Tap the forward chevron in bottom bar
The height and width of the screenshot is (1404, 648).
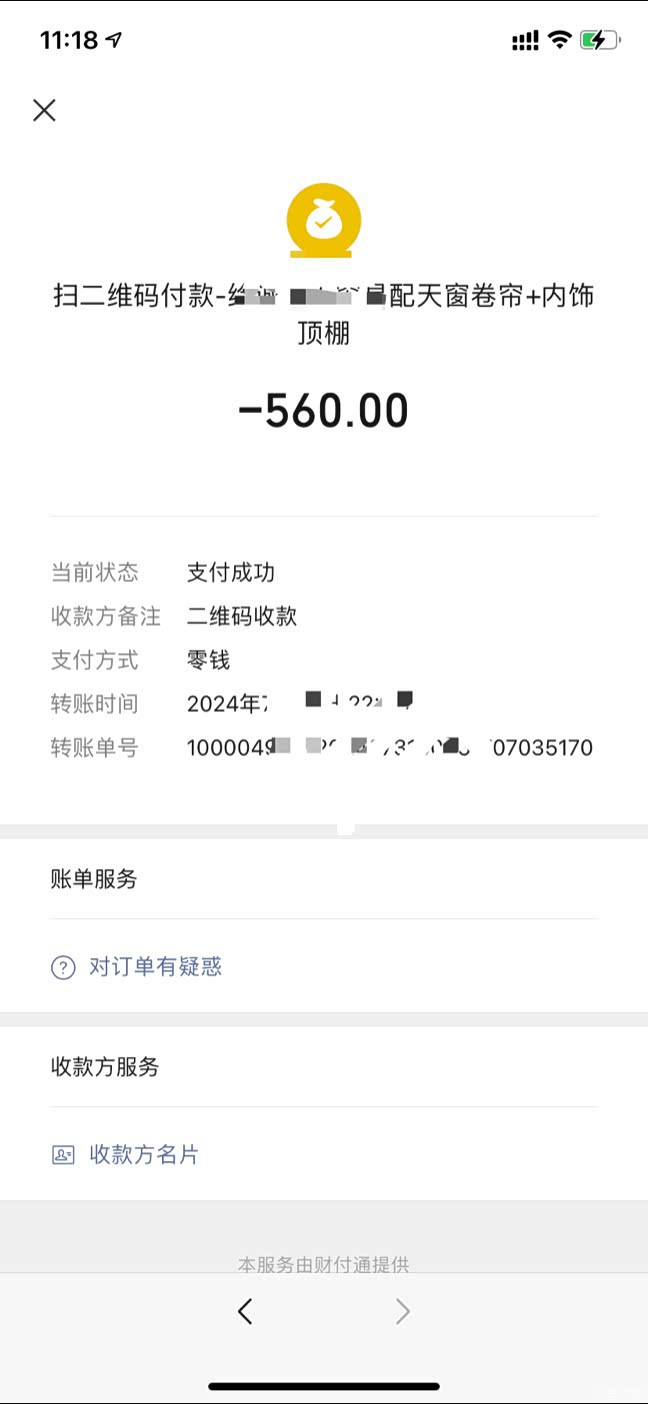[402, 1311]
